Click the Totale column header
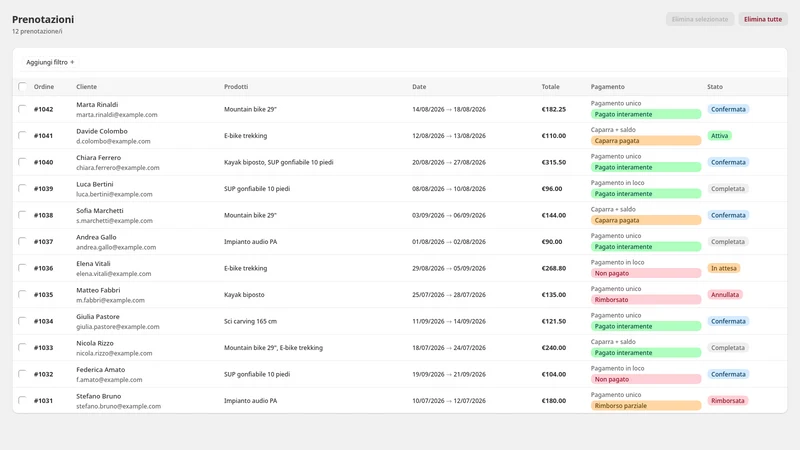 click(551, 87)
